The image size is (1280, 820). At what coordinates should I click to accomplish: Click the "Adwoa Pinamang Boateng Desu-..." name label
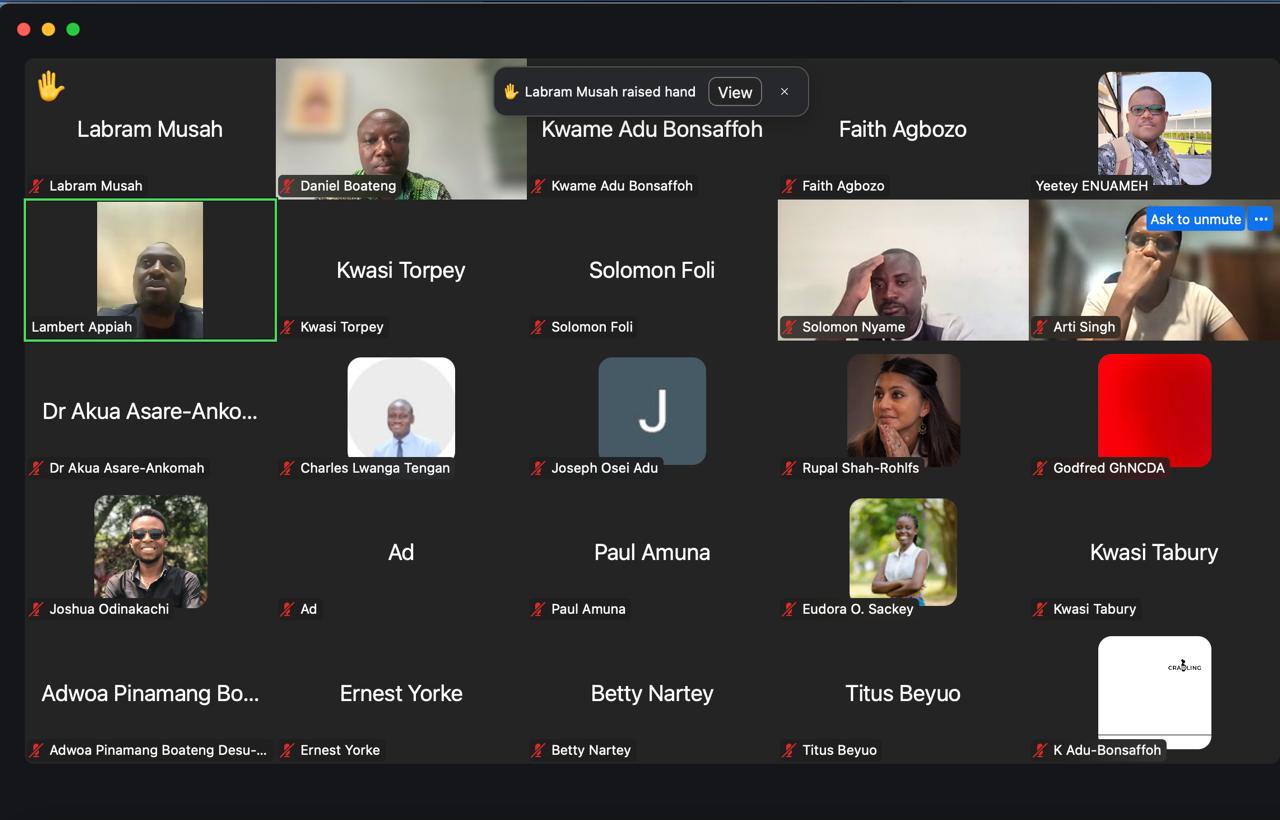(158, 750)
